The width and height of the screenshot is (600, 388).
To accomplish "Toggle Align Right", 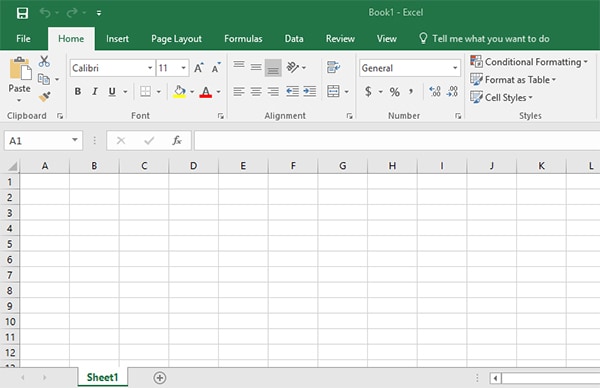I will point(273,91).
